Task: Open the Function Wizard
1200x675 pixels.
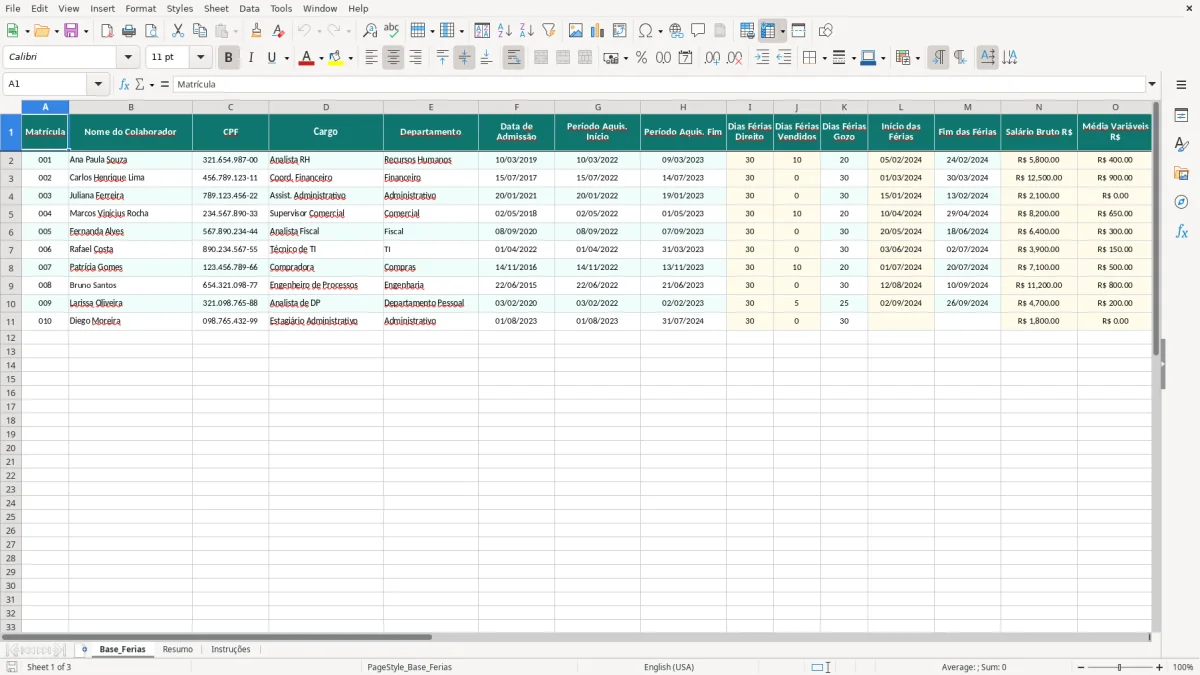Action: click(x=125, y=84)
